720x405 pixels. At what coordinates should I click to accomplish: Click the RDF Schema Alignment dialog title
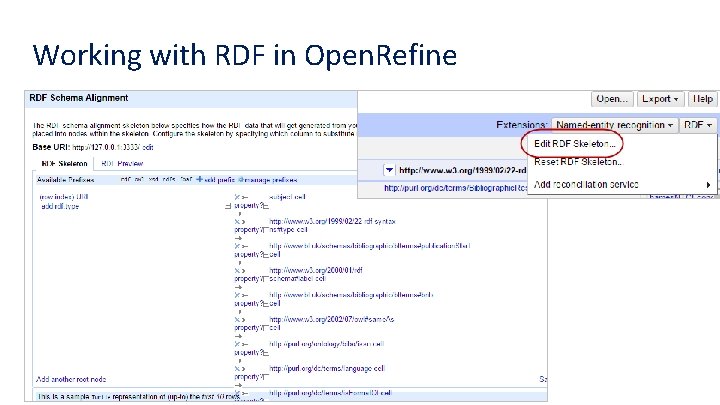tap(79, 98)
